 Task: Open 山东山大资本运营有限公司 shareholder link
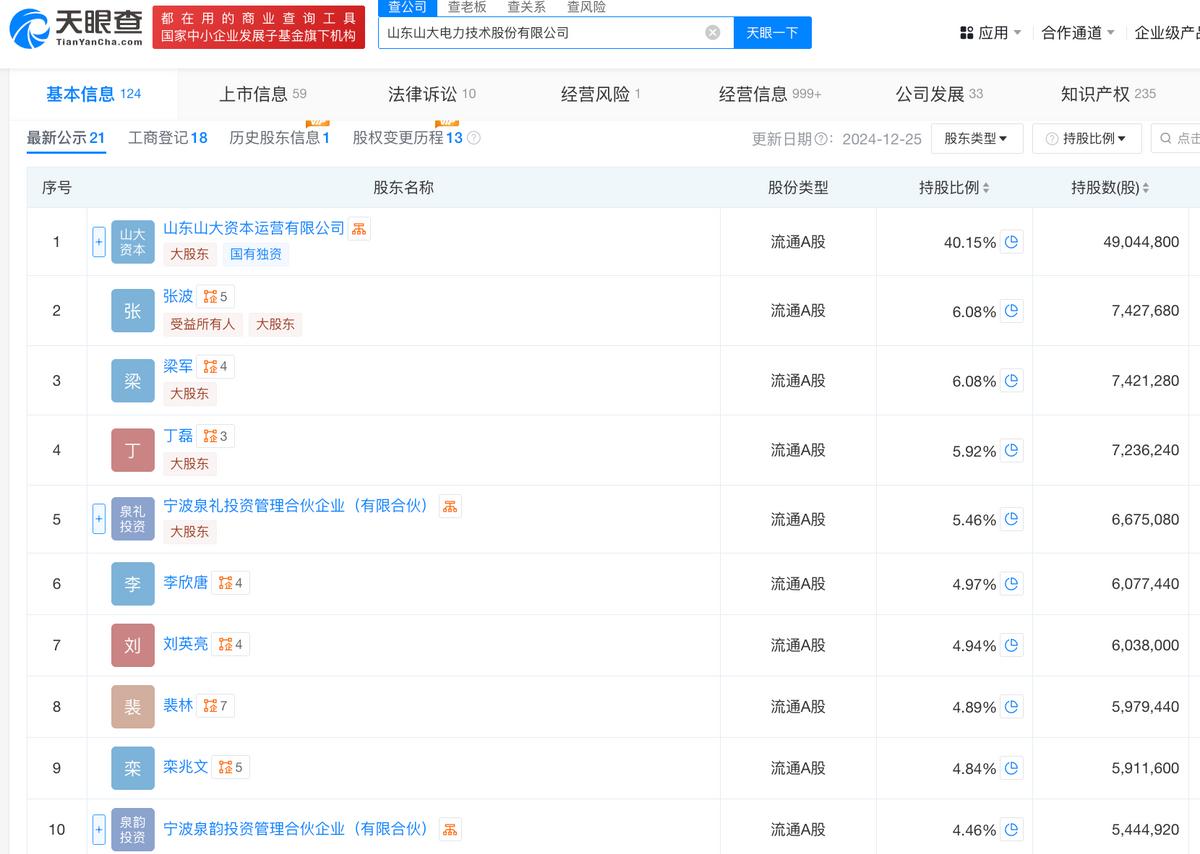pos(254,228)
